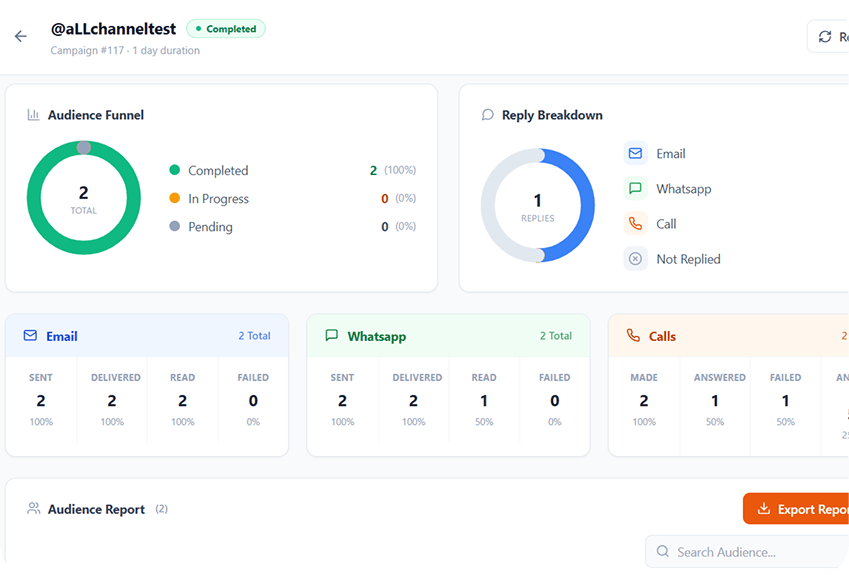Click the Reply Breakdown speech bubble icon
849x575 pixels.
pos(487,115)
